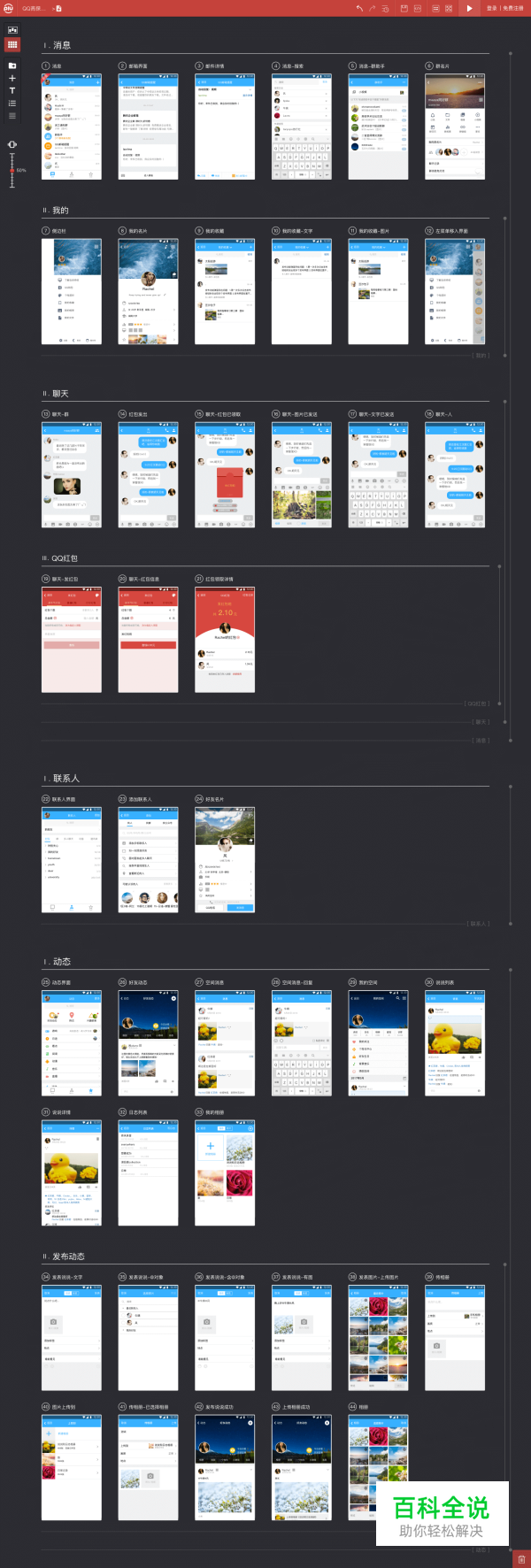Click the 免费注册 free register link
This screenshot has width=531, height=1568.
[514, 8]
